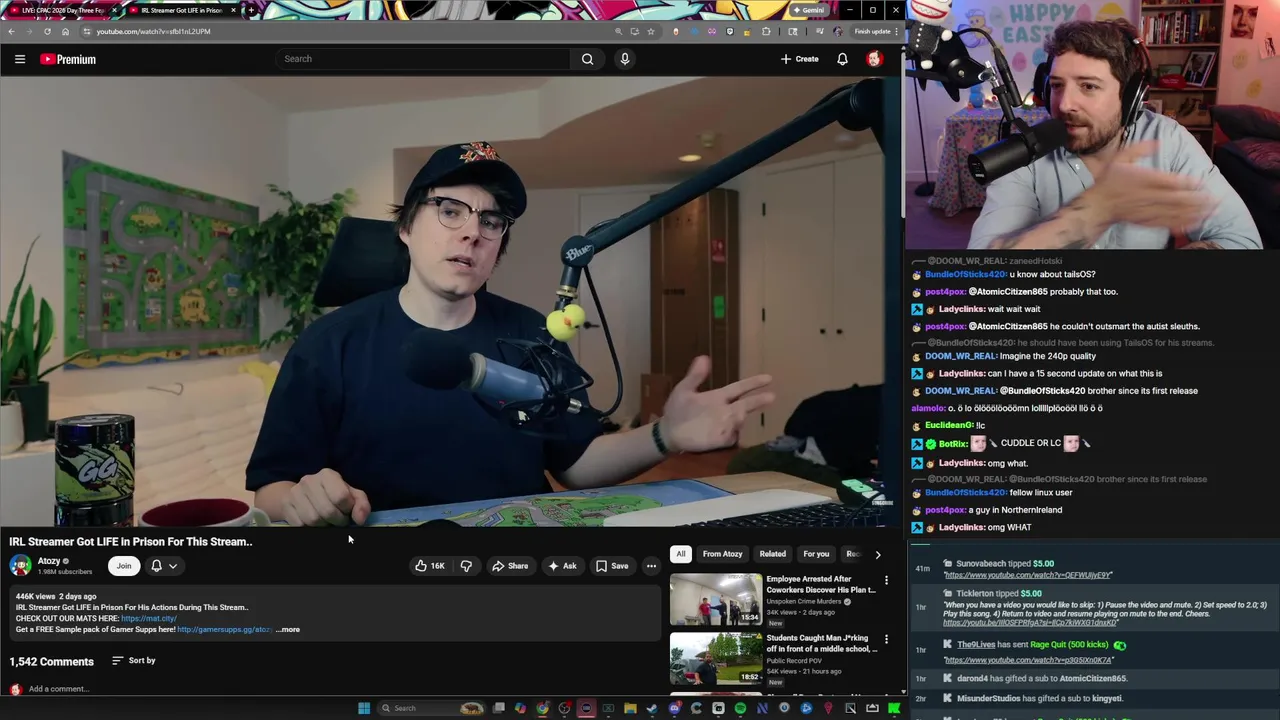
Task: Open subscription notification bell dropdown
Action: coord(164,566)
